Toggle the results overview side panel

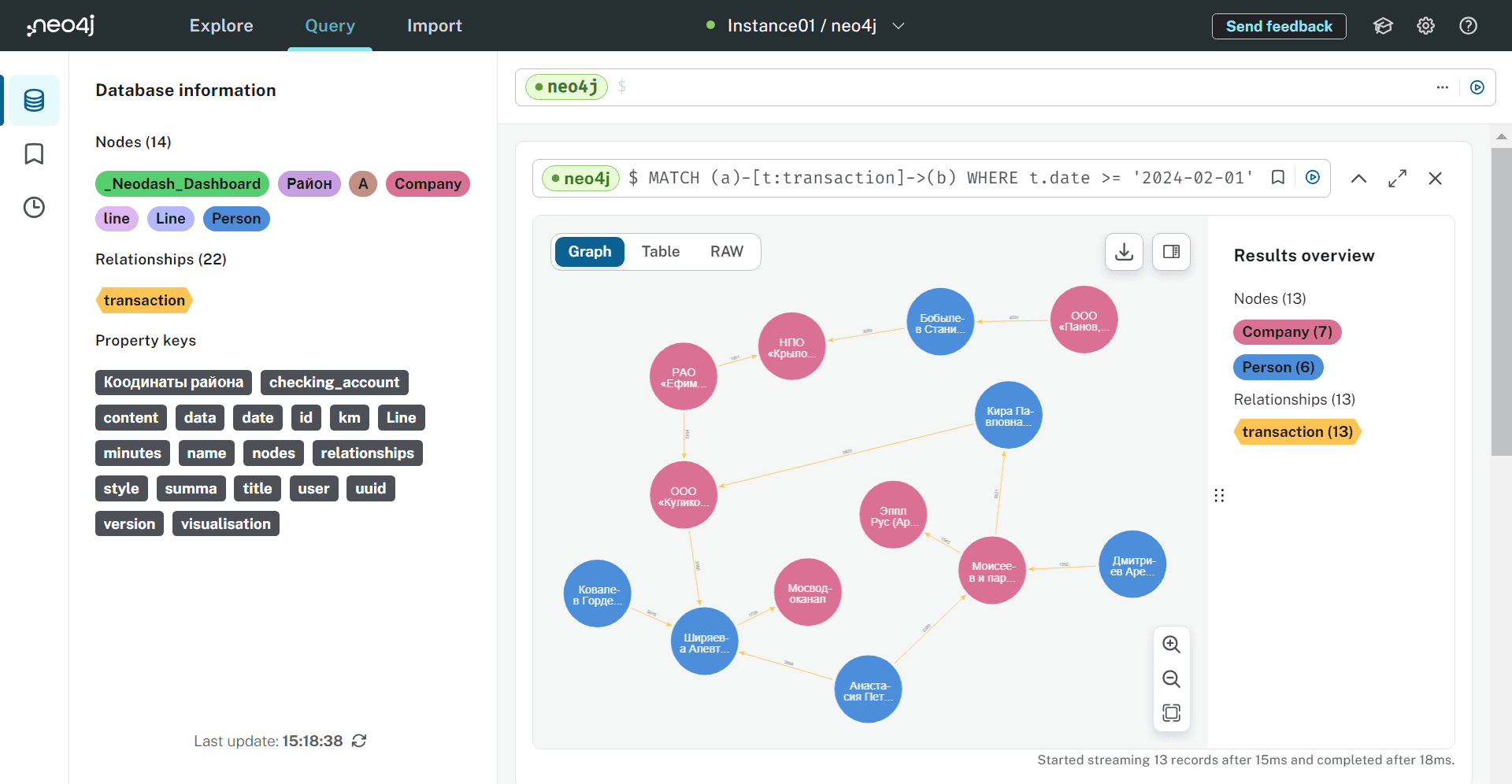[1171, 252]
